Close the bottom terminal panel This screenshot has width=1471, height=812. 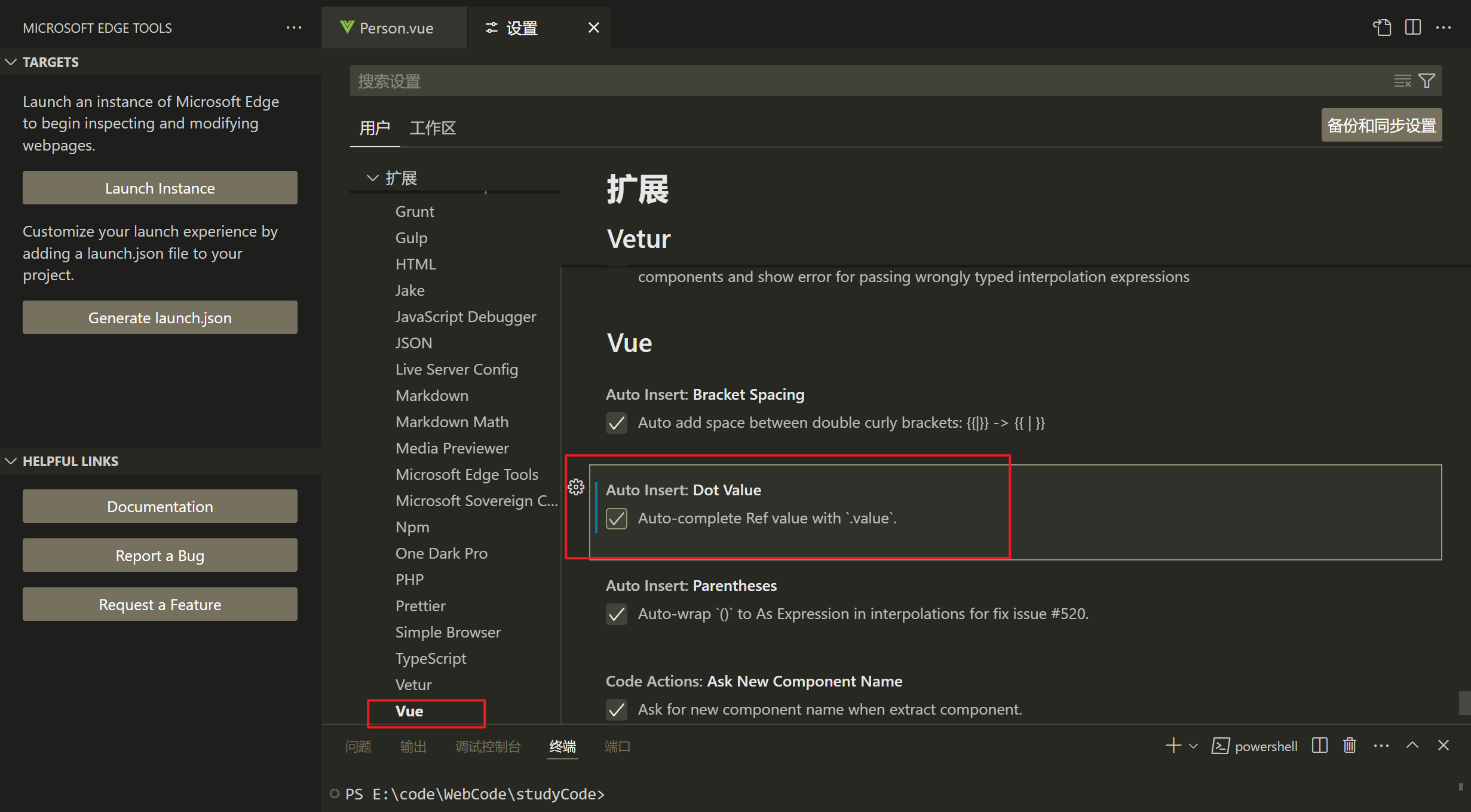[1444, 745]
